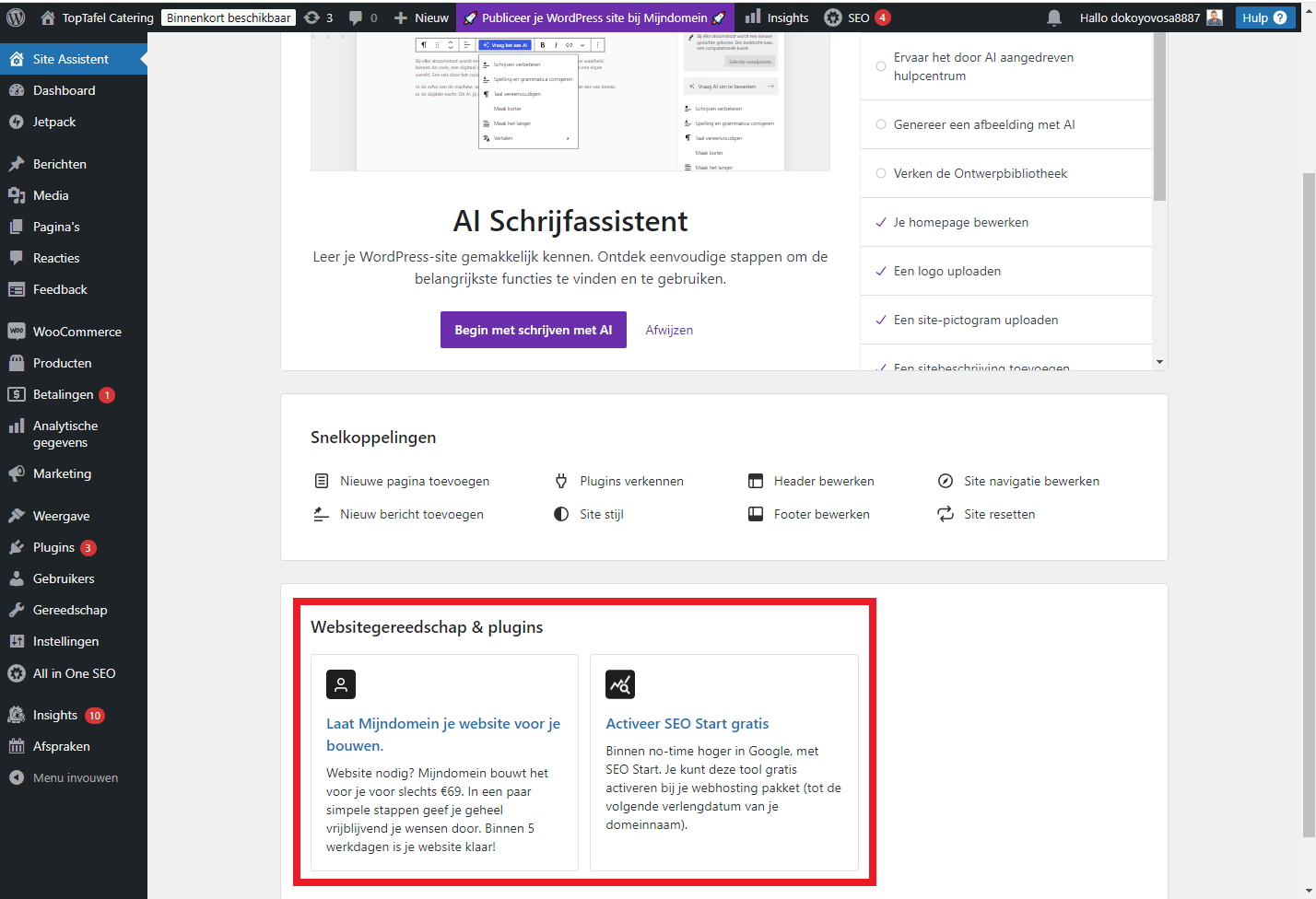The image size is (1316, 899).
Task: Click the main page vertical scrollbar
Action: 1309,505
